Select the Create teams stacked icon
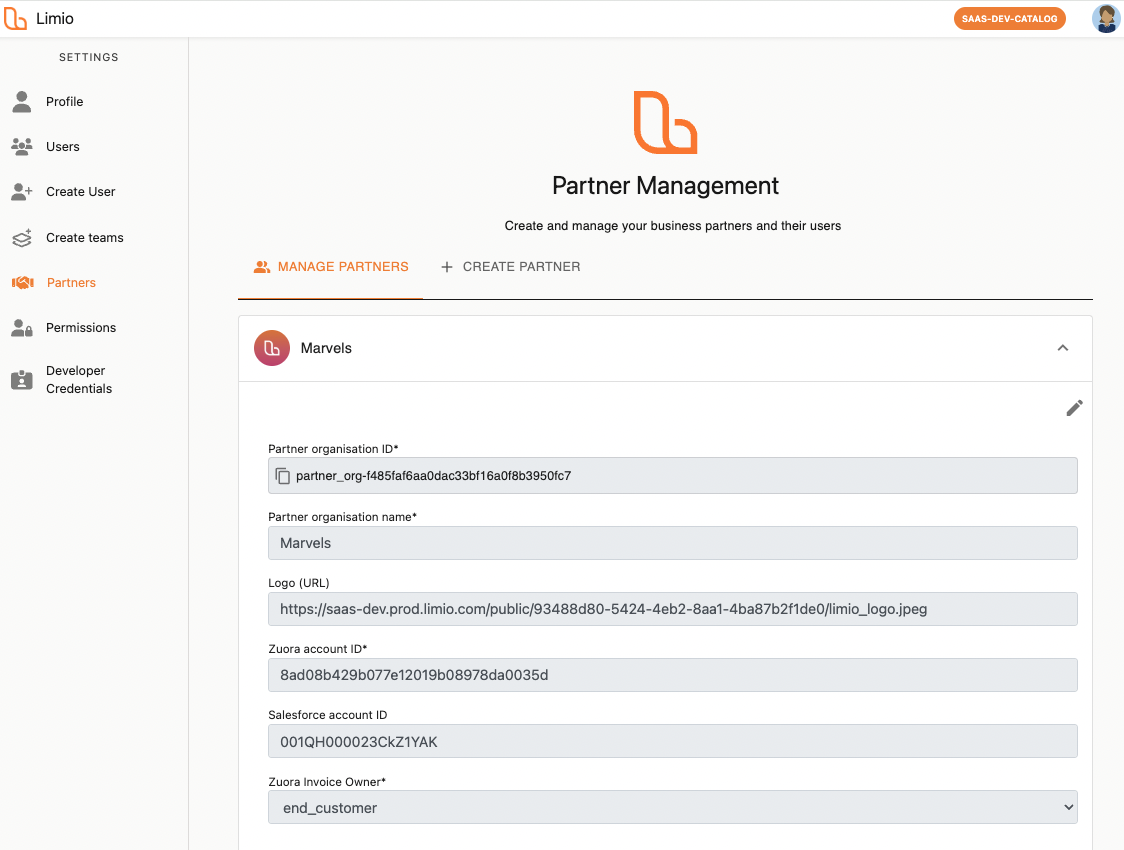The height and width of the screenshot is (850, 1124). click(x=22, y=237)
